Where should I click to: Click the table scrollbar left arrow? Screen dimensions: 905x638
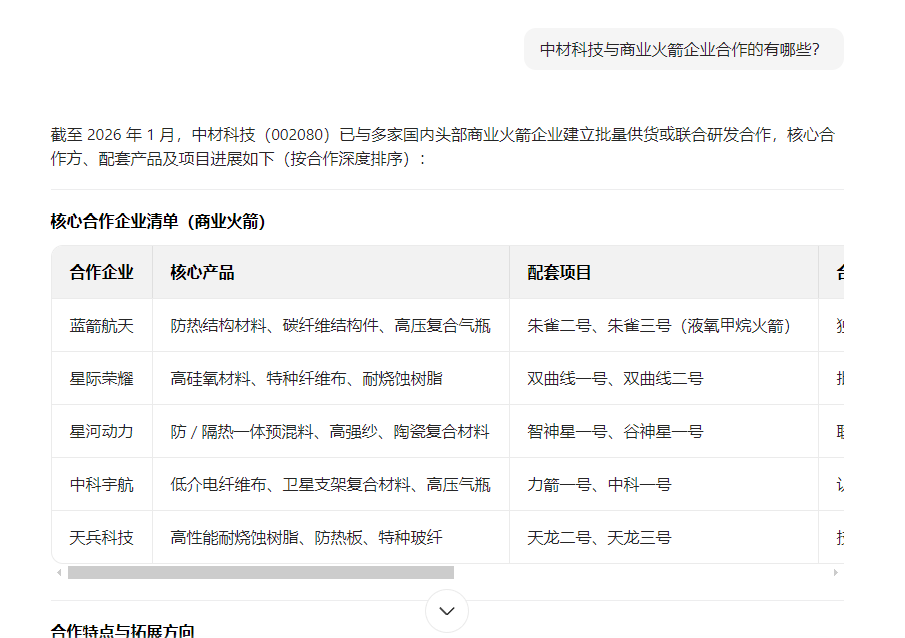pyautogui.click(x=59, y=572)
